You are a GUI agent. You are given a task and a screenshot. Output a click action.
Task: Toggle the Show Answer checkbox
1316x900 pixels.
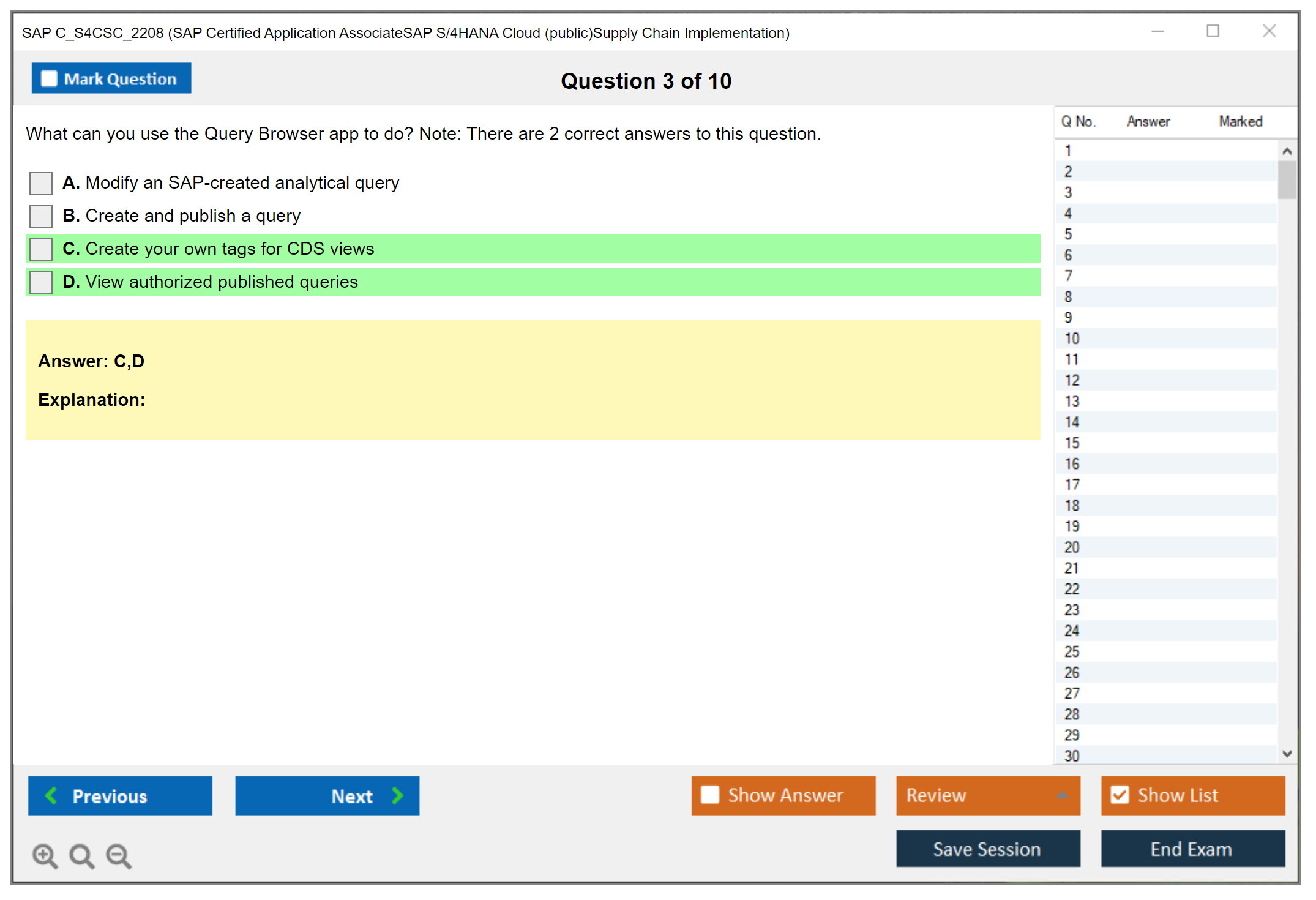click(x=710, y=795)
